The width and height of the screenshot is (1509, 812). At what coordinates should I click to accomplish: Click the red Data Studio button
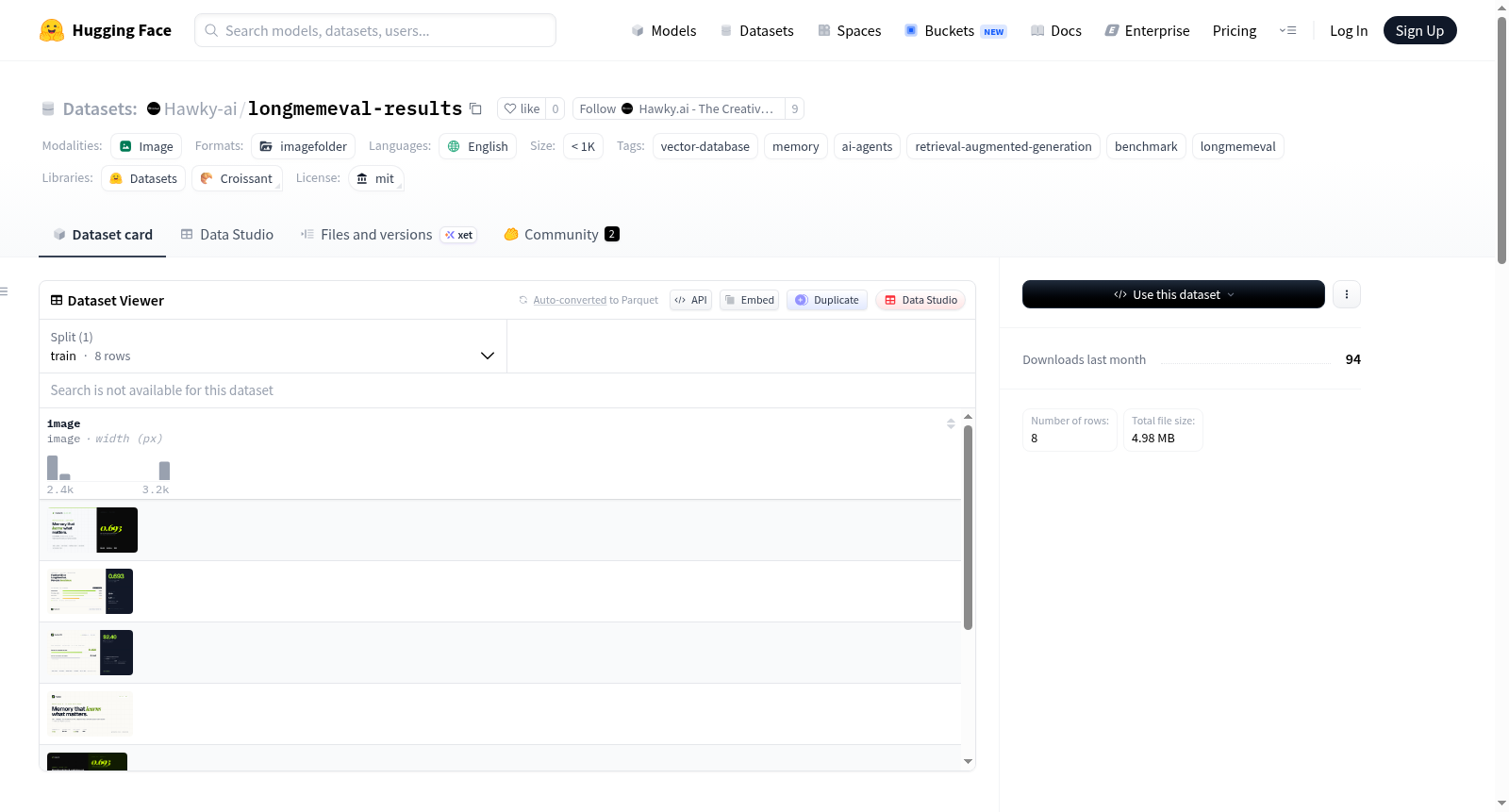click(920, 300)
